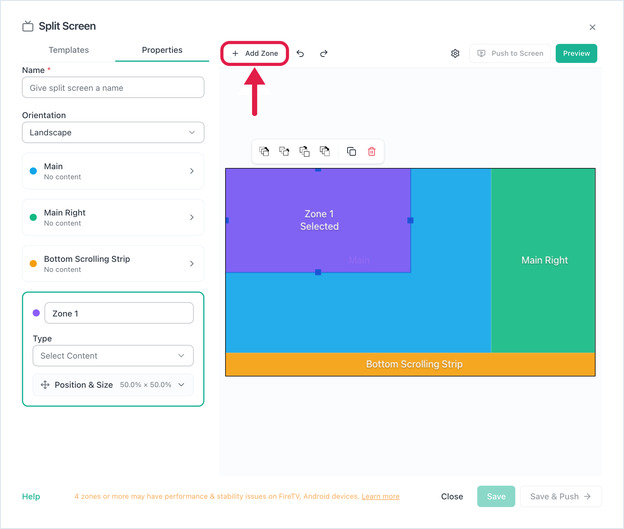
Task: Click the TV icon next to Split Screen
Action: (28, 26)
